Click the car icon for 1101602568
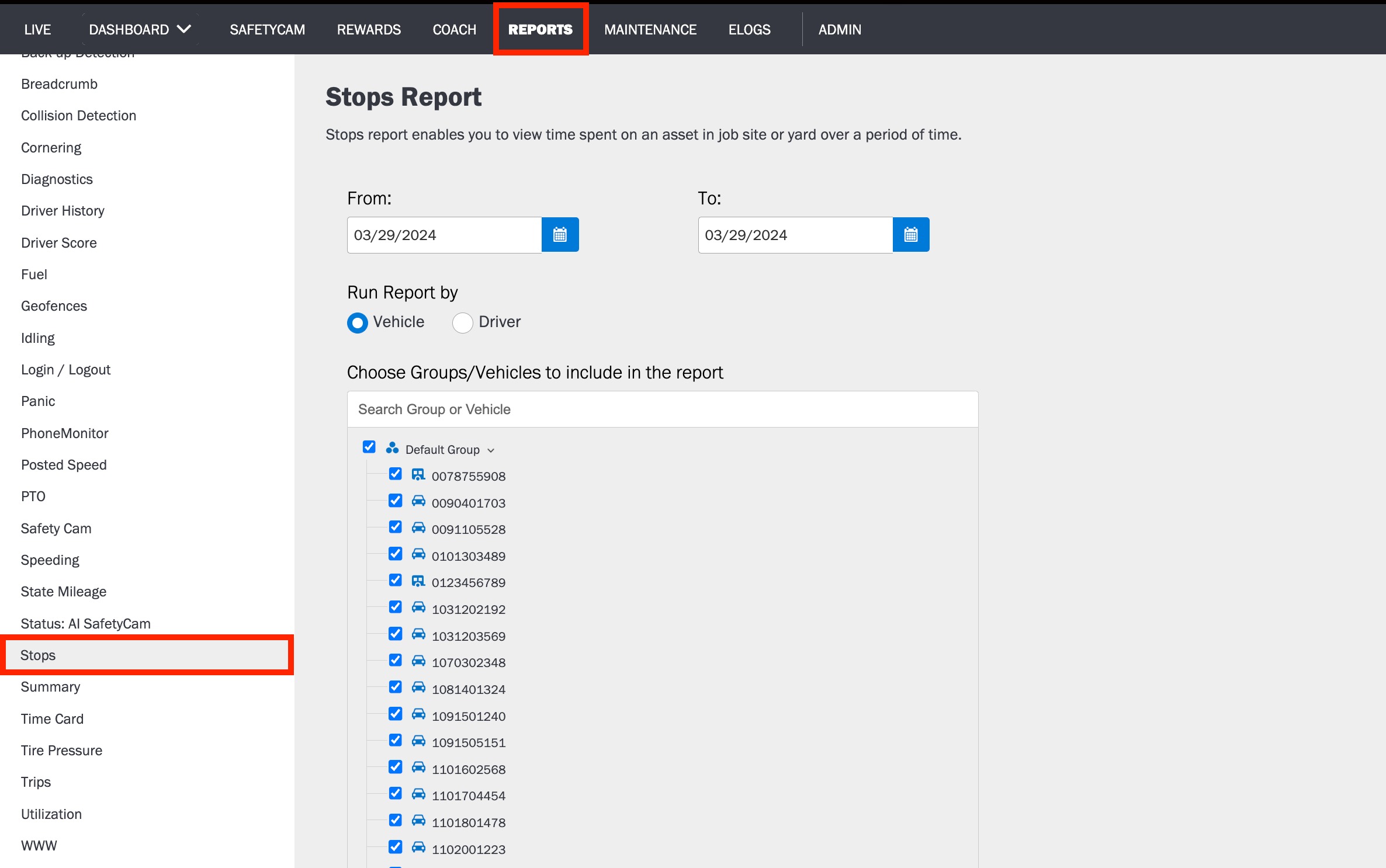The image size is (1386, 868). 418,768
